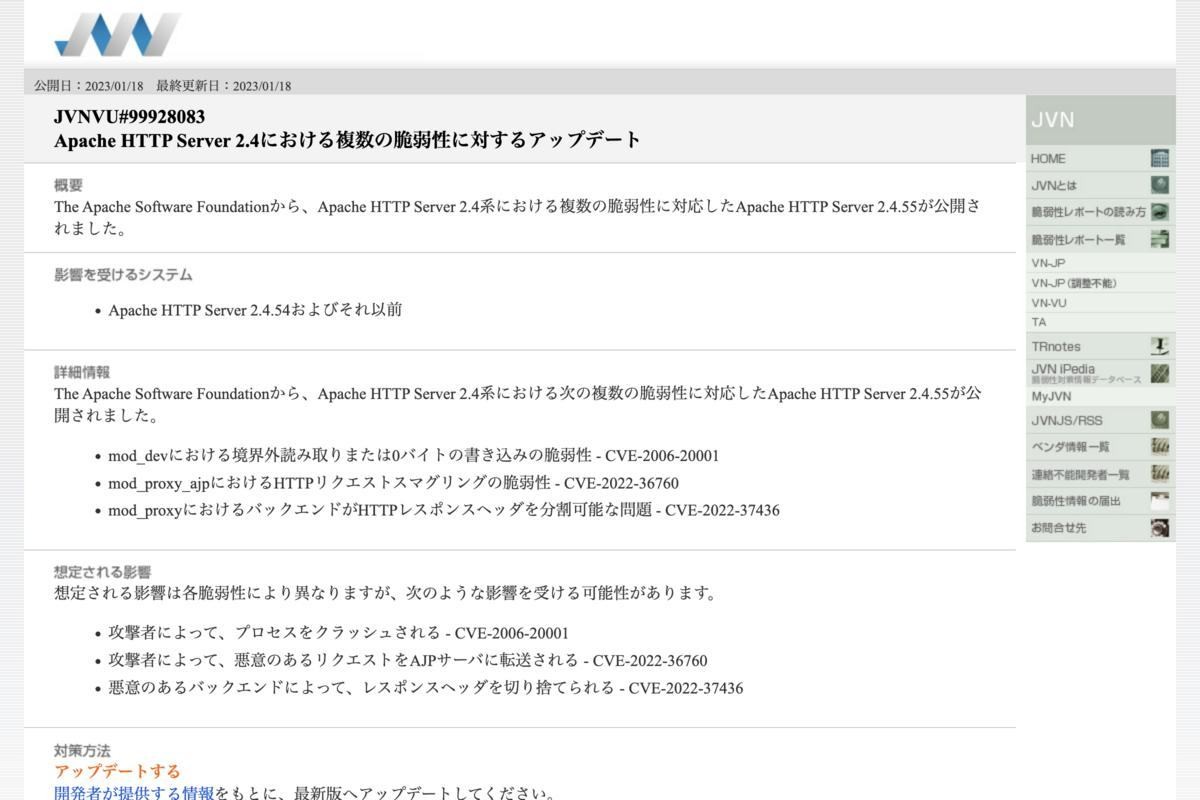Screen dimensions: 1200x800
Task: Open the VN-JP sidebar menu item
Action: [x=1048, y=263]
